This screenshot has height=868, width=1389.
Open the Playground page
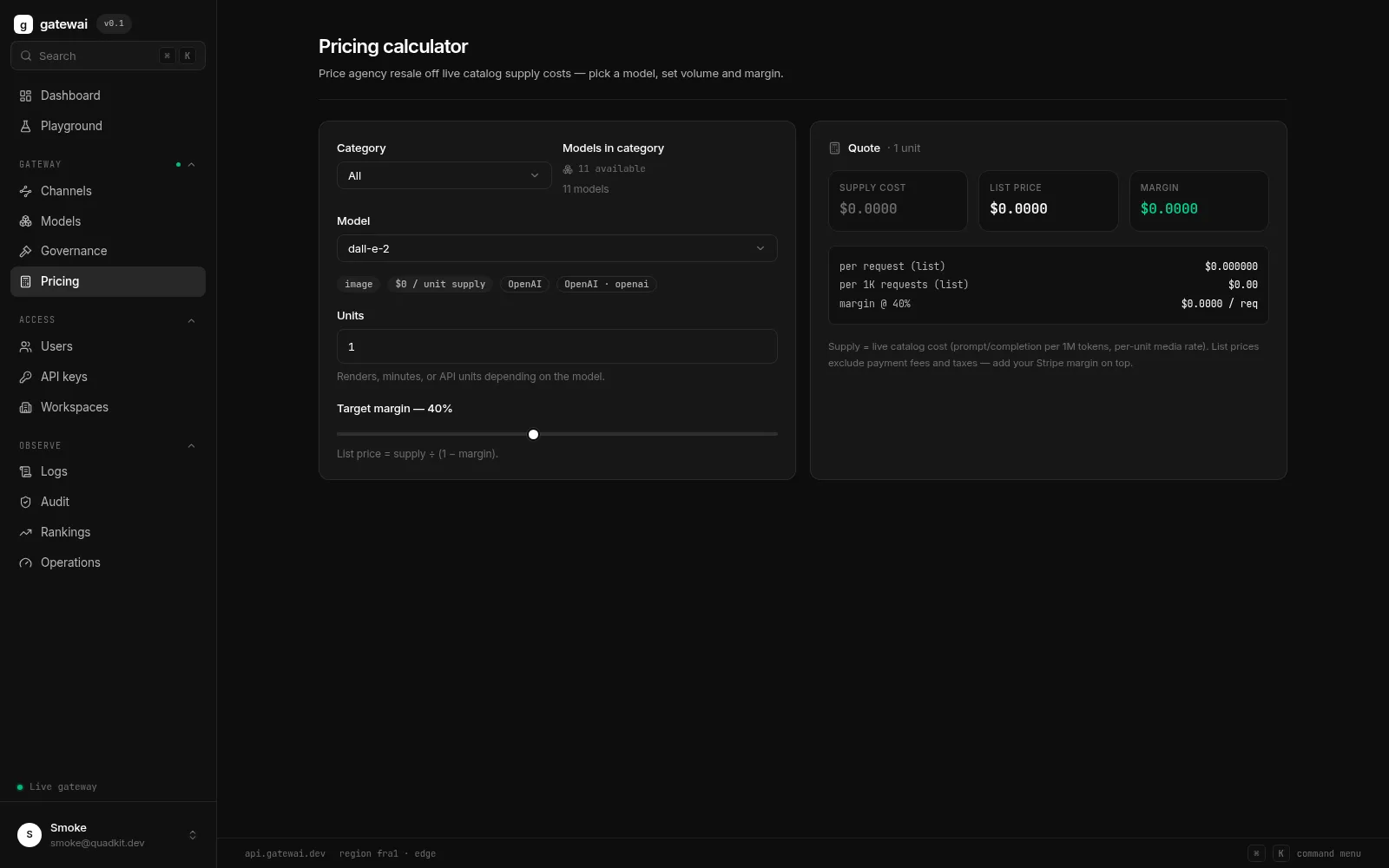click(108, 126)
